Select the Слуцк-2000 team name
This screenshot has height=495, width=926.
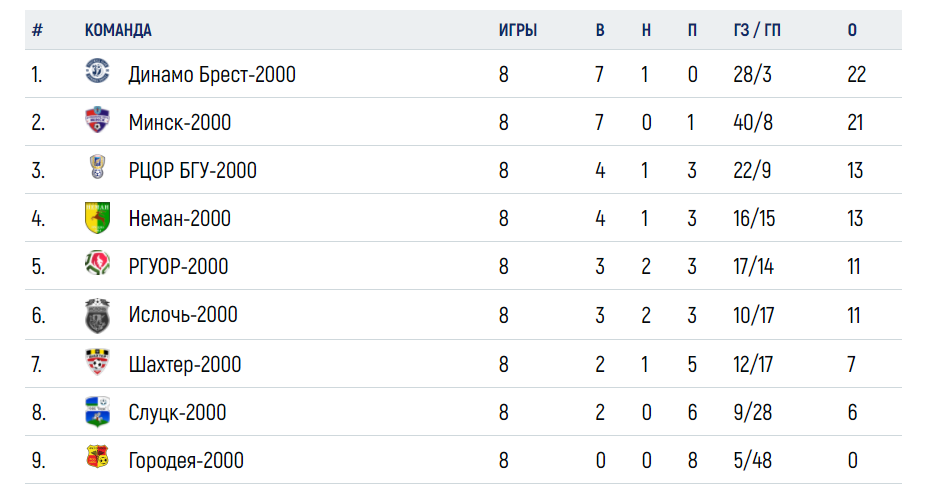[x=177, y=412]
